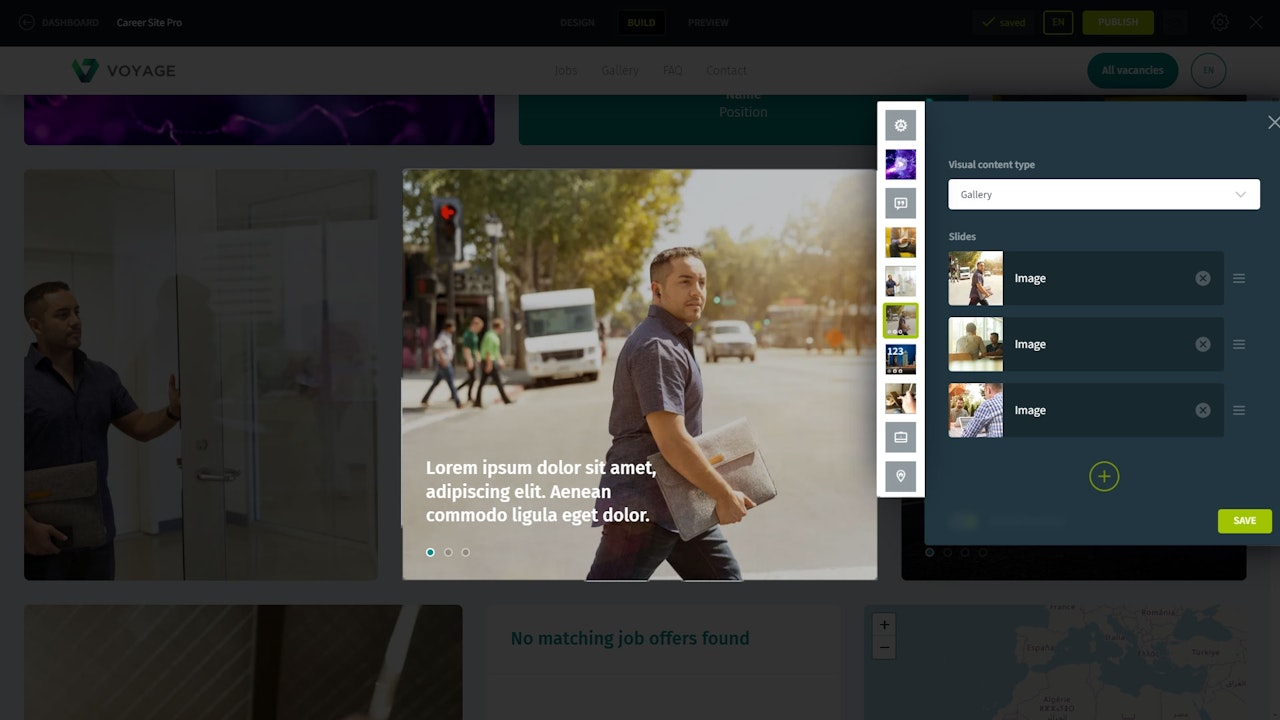Viewport: 1280px width, 720px height.
Task: Open the two-people-at-table slide thumbnail
Action: 976,344
